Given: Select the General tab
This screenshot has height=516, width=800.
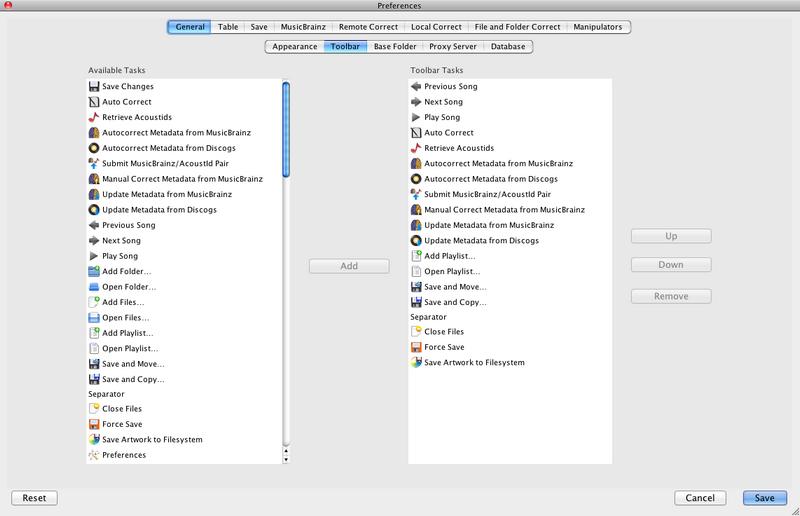Looking at the screenshot, I should [190, 27].
